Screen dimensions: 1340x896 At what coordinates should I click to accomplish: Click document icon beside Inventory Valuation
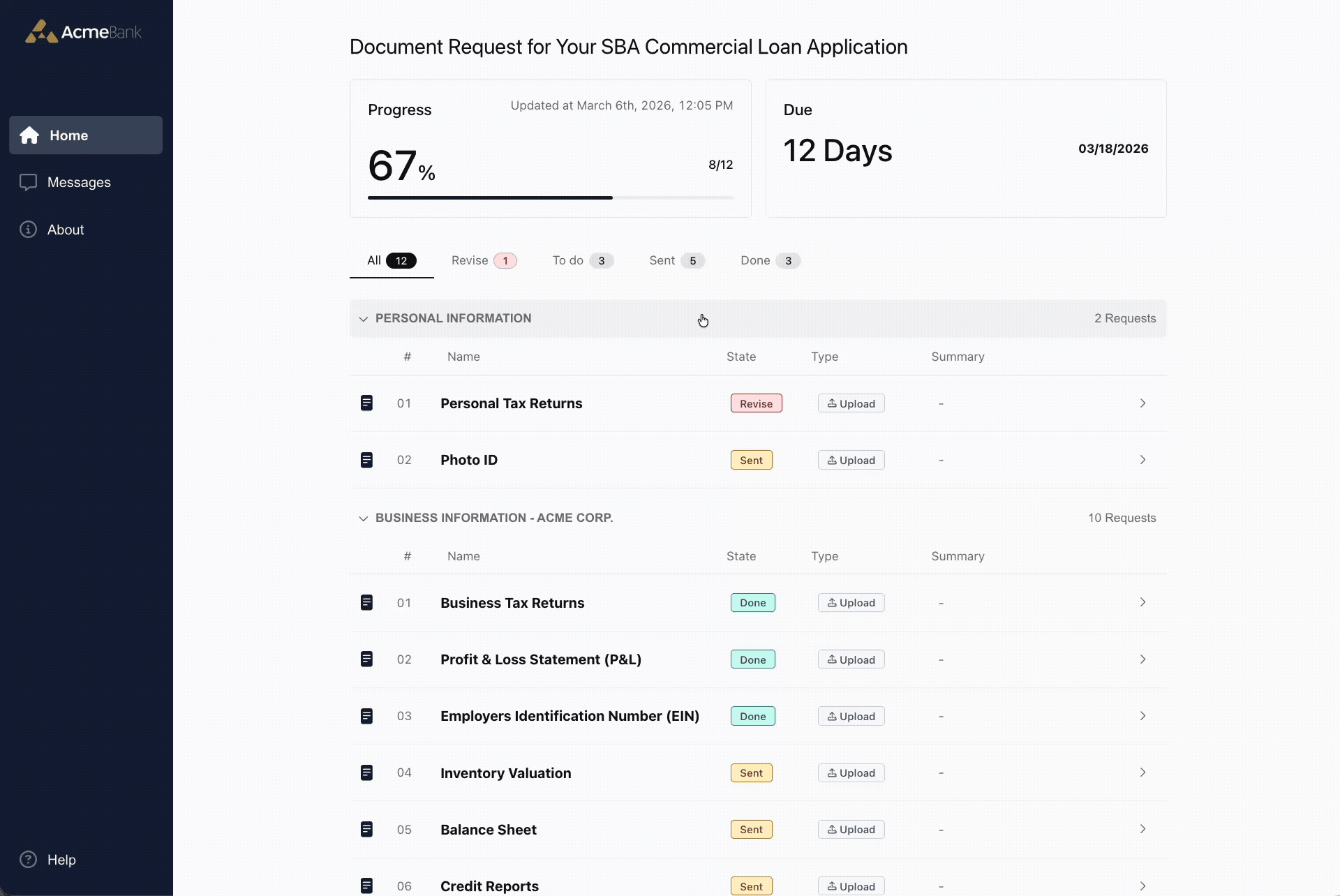click(366, 772)
